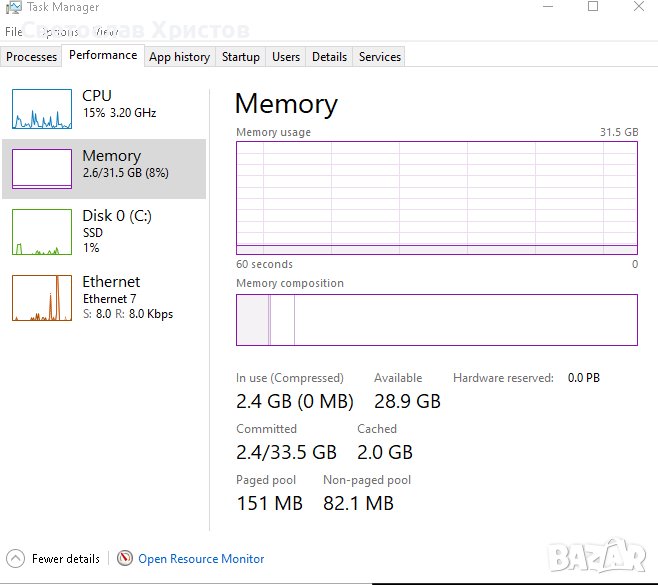Screen dimensions: 658x585
Task: Select the Memory mini graph thumbnail
Action: click(42, 169)
